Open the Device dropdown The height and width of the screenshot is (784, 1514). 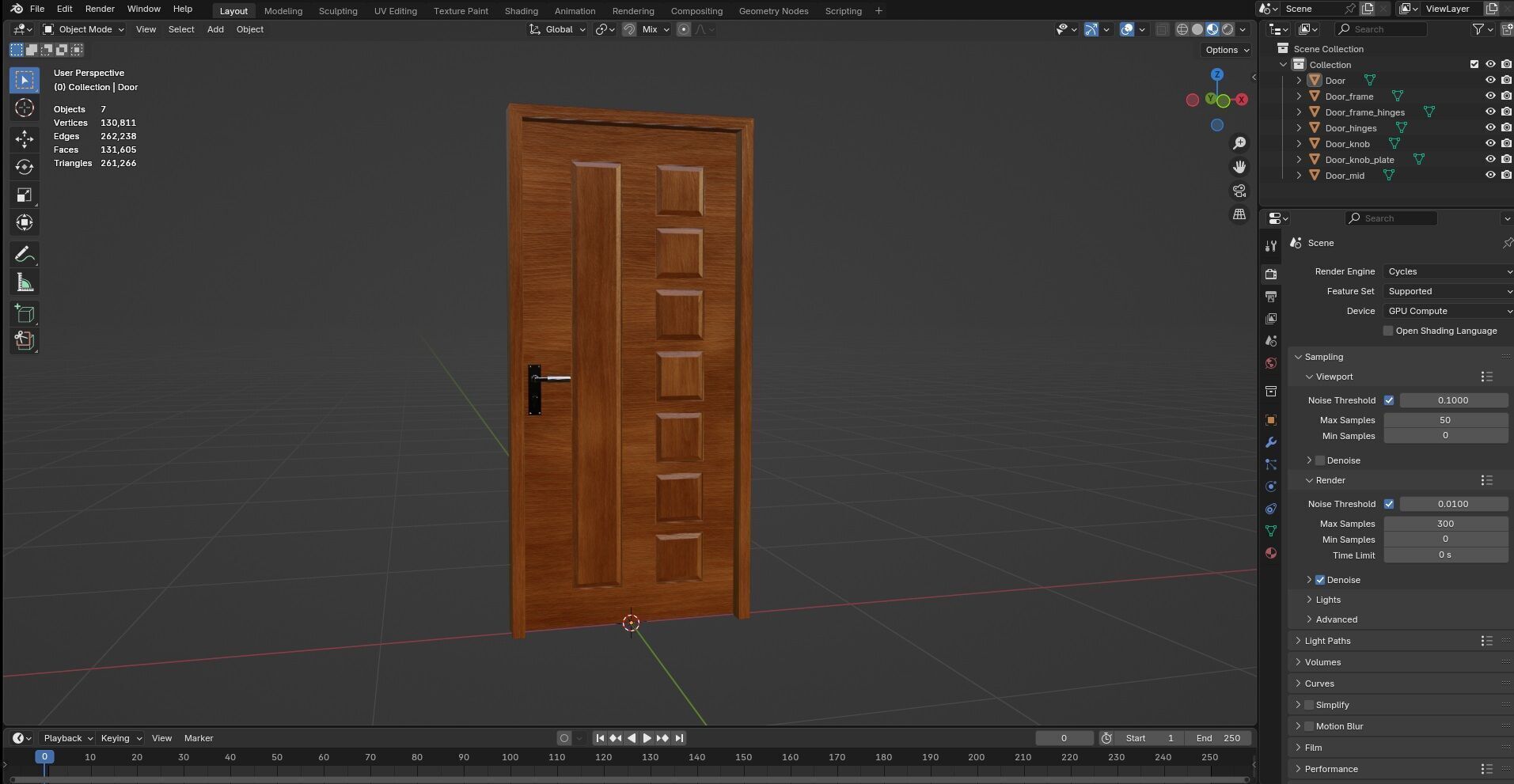[x=1448, y=311]
